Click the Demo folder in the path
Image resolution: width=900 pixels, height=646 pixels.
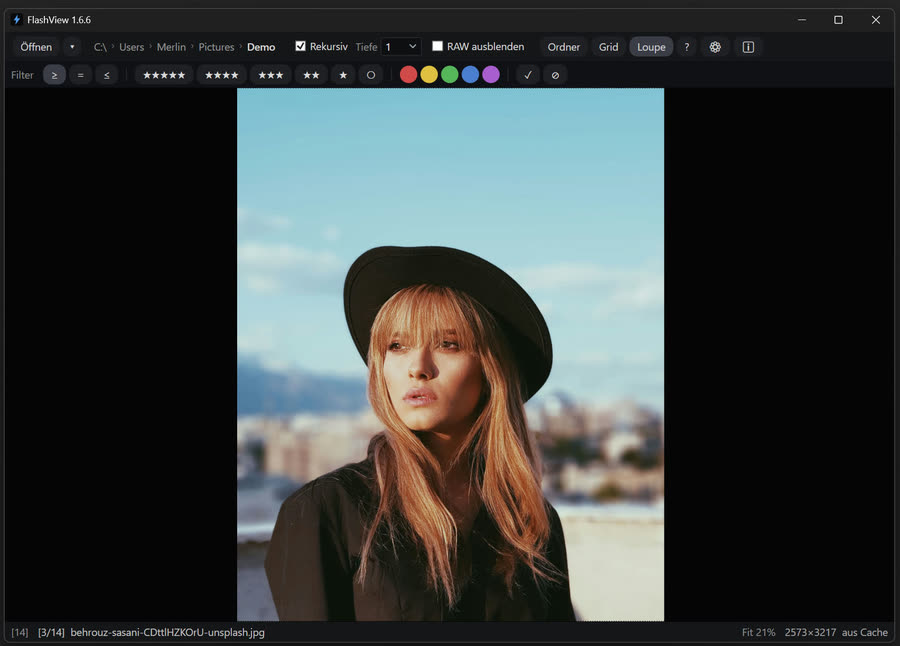coord(261,46)
